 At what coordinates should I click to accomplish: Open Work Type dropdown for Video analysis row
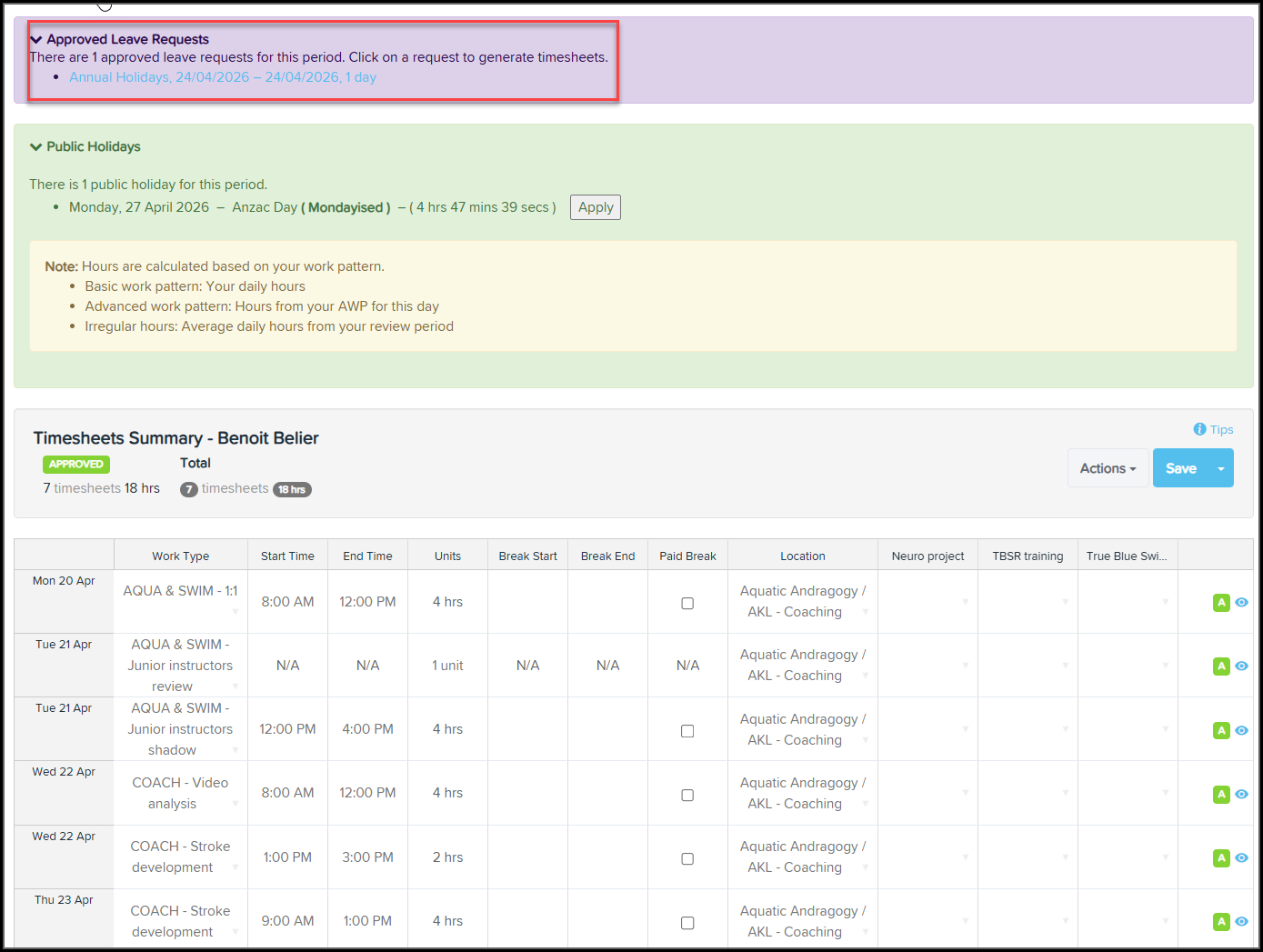[236, 804]
